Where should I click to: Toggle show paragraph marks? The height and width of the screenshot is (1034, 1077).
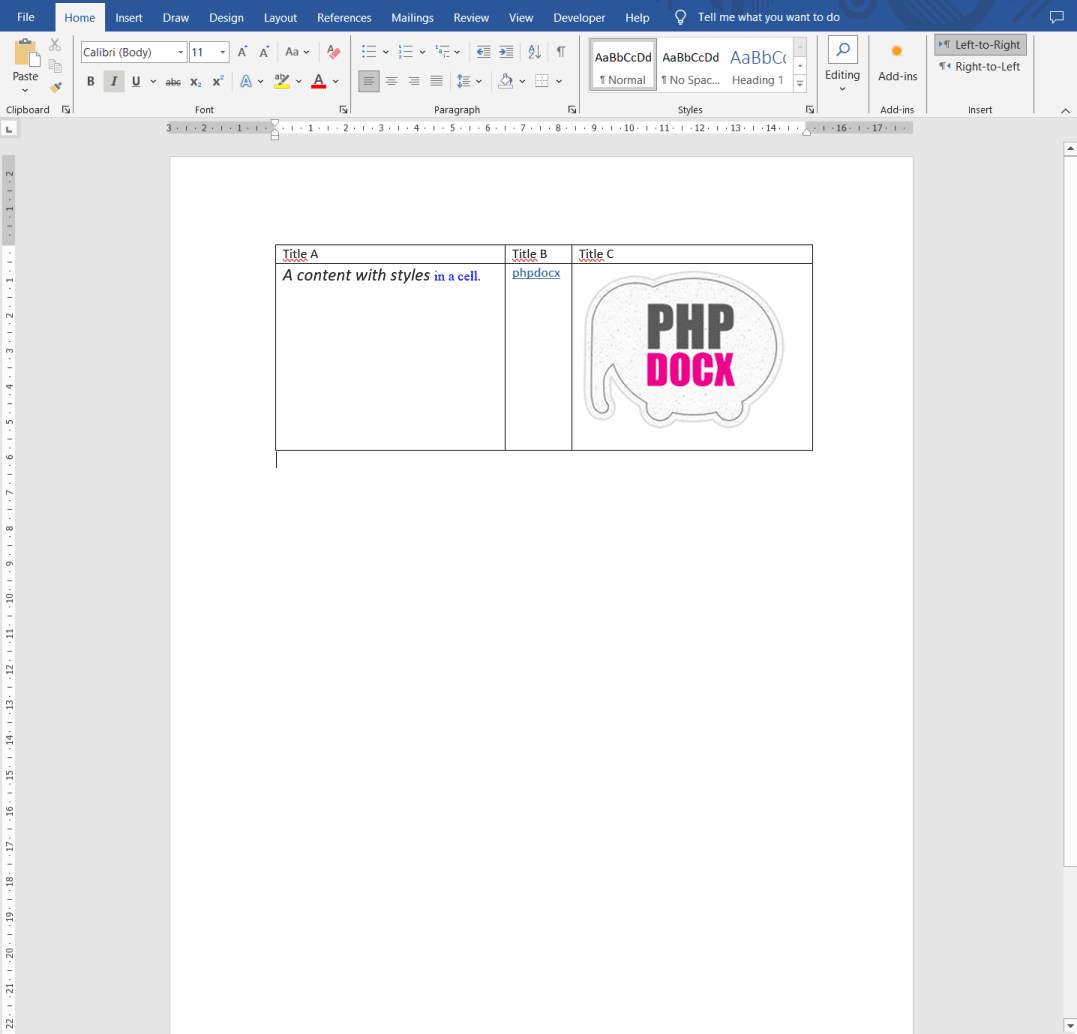(x=561, y=52)
